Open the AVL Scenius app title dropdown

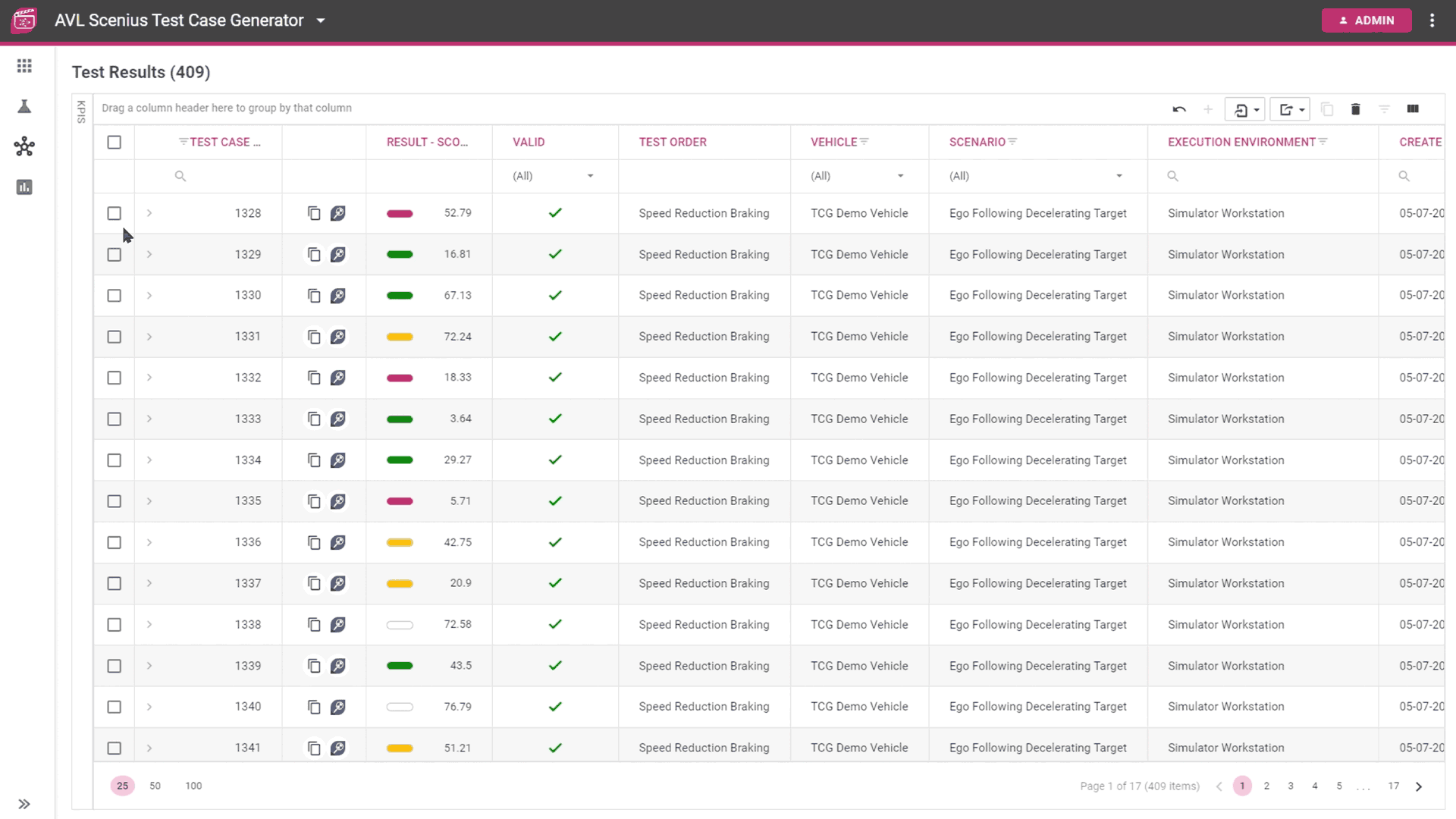(x=321, y=20)
